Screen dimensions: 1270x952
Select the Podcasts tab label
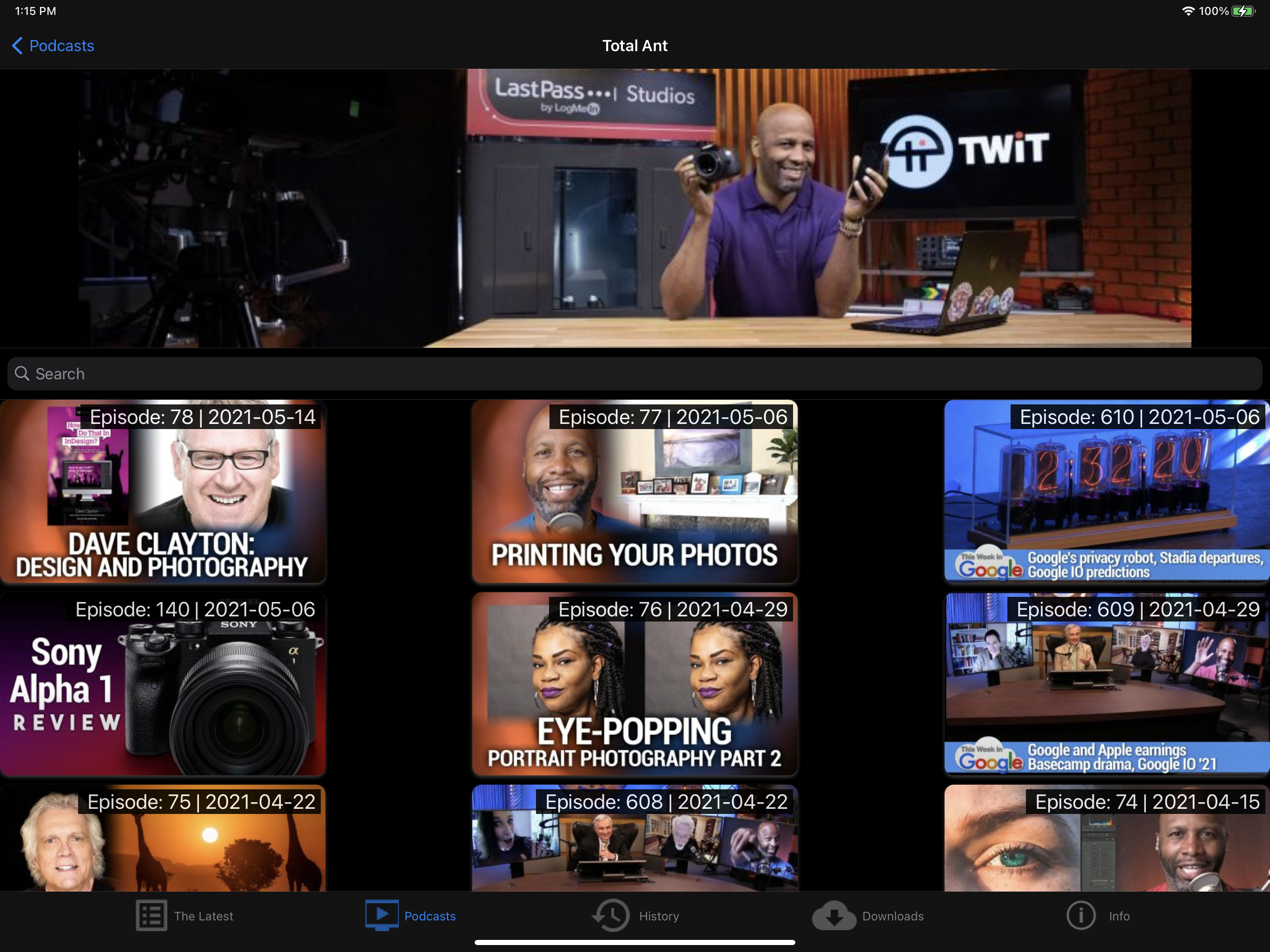point(430,916)
